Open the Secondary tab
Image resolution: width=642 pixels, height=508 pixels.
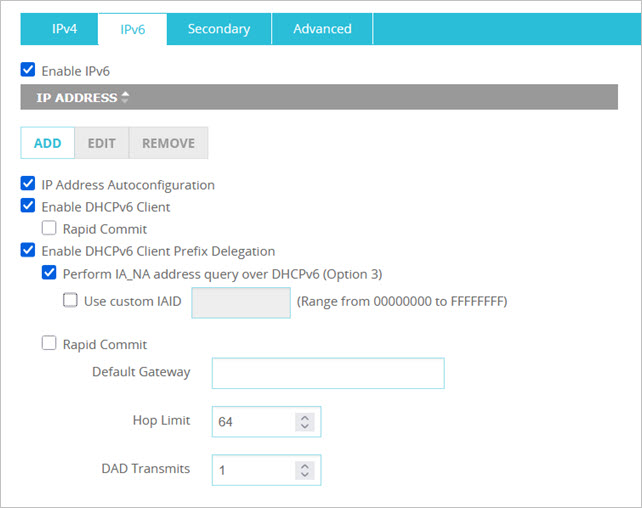click(219, 29)
